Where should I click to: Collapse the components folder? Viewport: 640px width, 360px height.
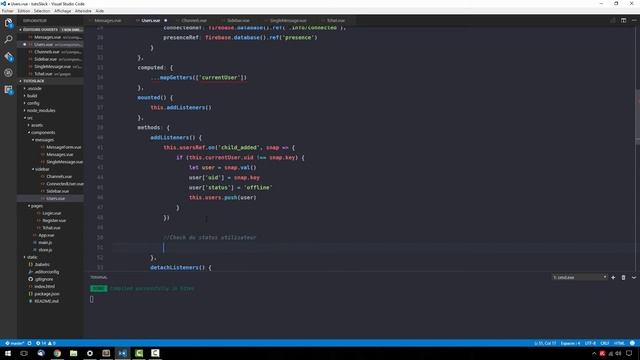[x=43, y=133]
